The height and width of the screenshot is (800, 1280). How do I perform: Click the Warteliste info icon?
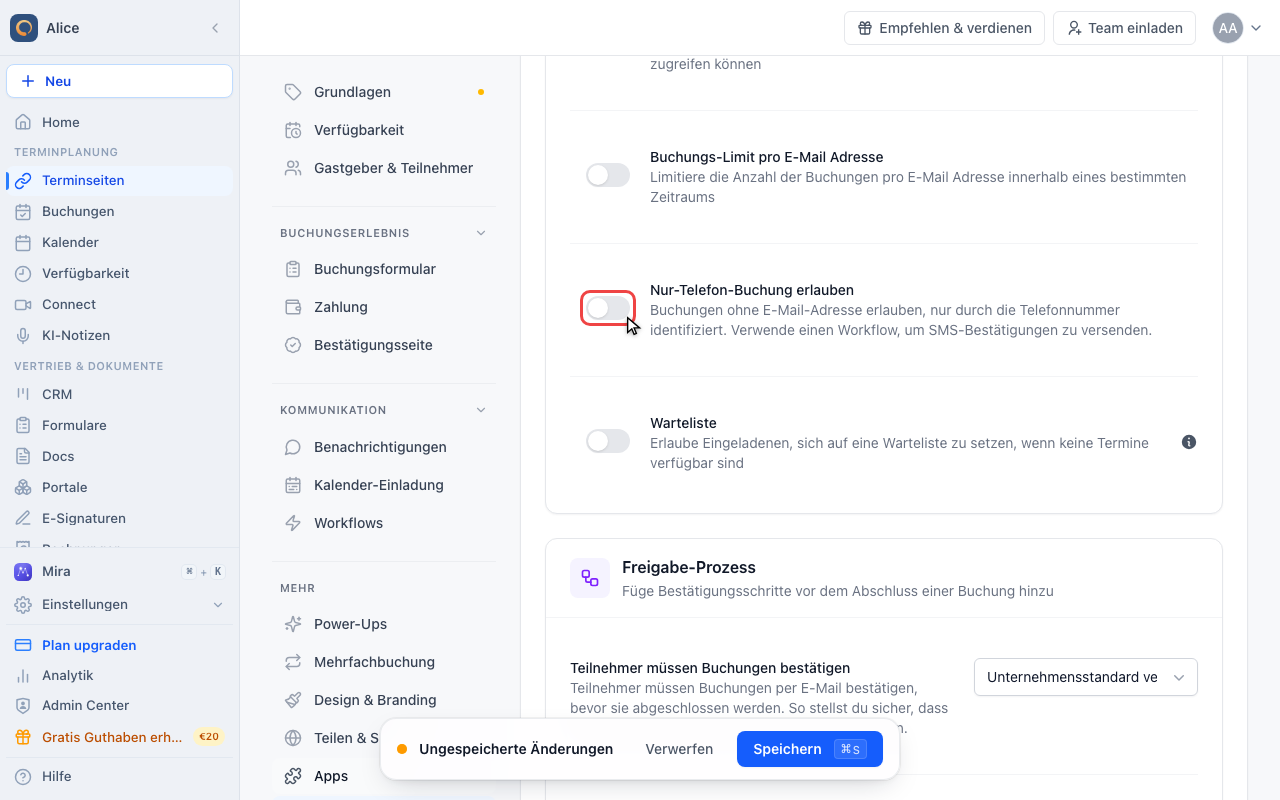pyautogui.click(x=1189, y=442)
